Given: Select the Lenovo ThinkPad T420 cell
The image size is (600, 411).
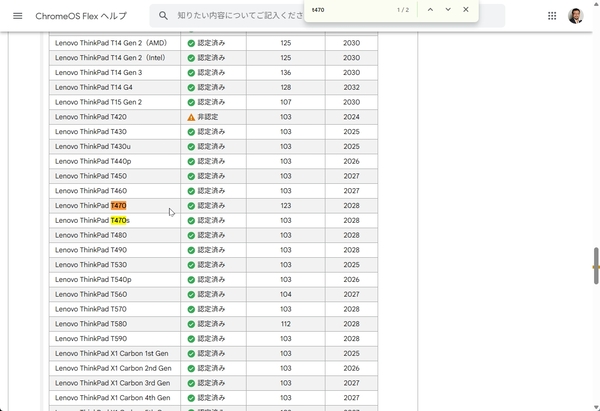Looking at the screenshot, I should [115, 117].
